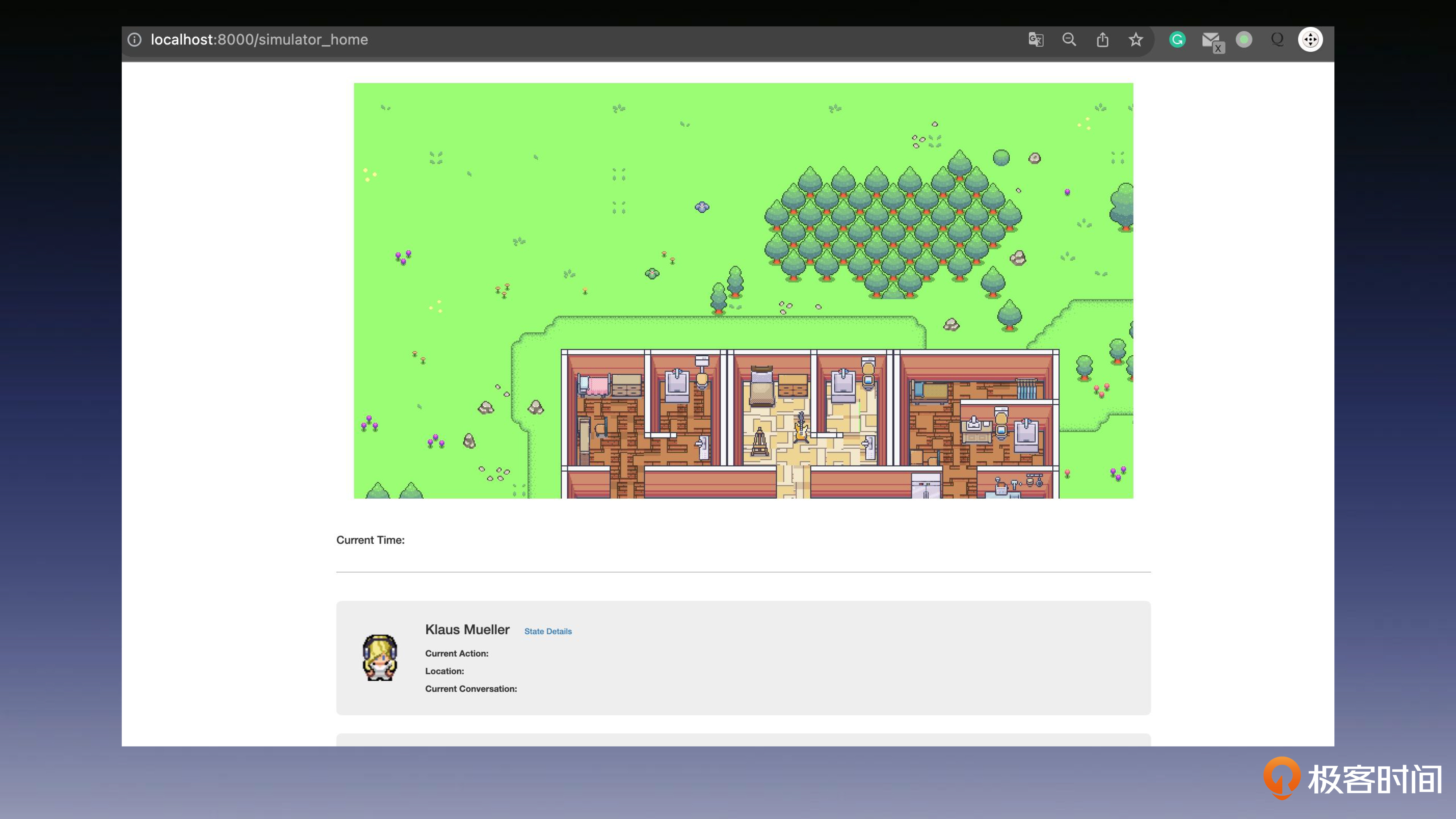
Task: Click the share page icon
Action: pyautogui.click(x=1102, y=40)
